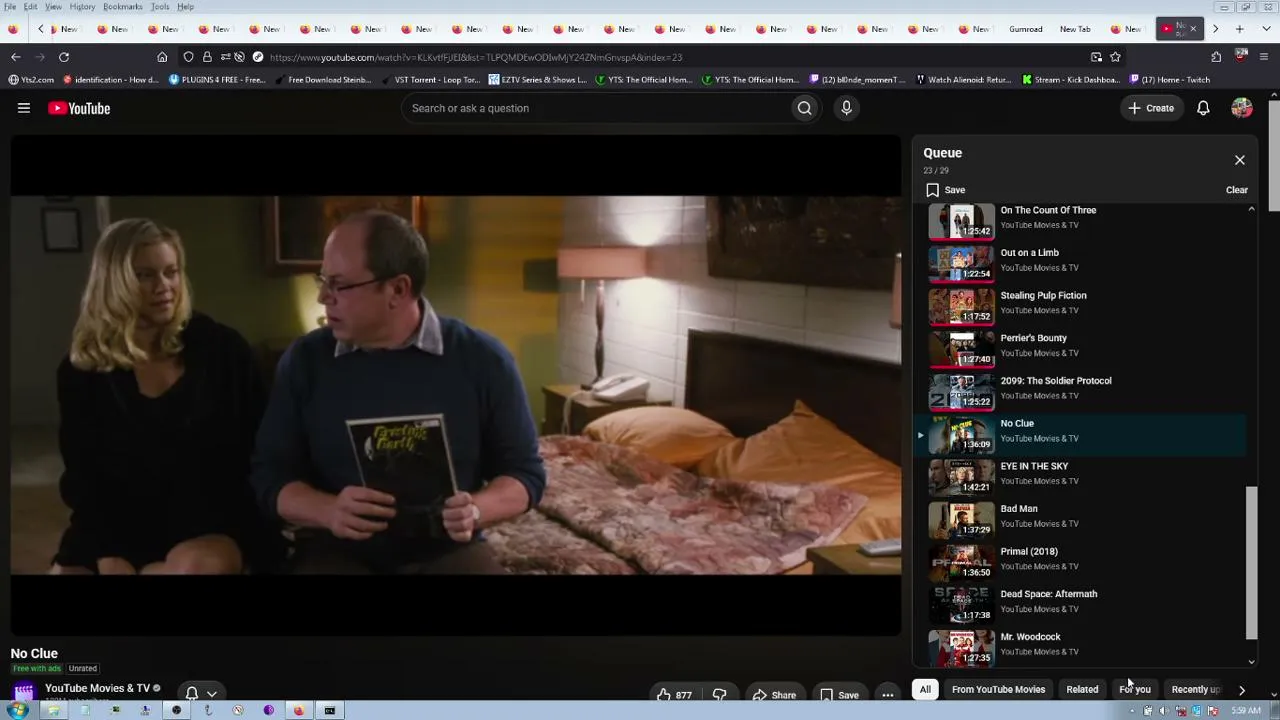Play Out on a Limb from queue
1280x720 pixels.
(x=1080, y=264)
